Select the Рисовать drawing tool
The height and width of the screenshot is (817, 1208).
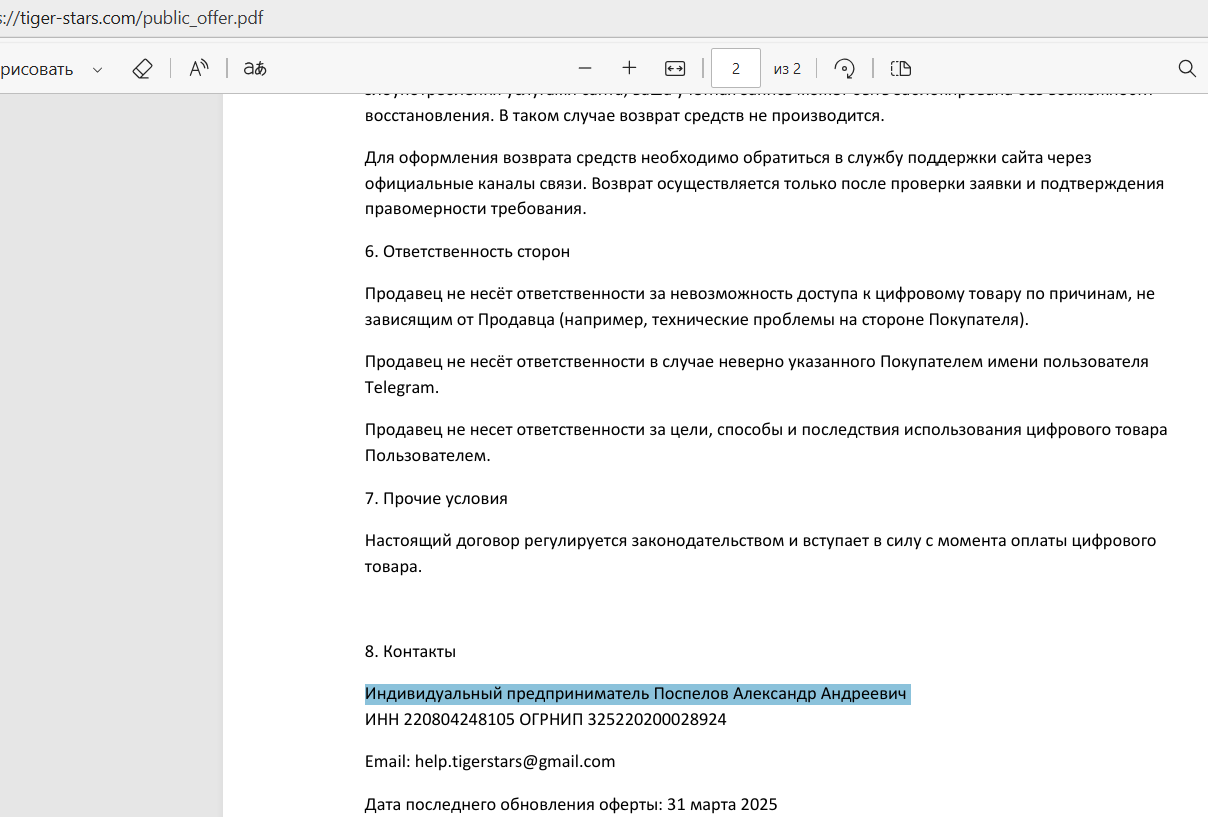40,68
